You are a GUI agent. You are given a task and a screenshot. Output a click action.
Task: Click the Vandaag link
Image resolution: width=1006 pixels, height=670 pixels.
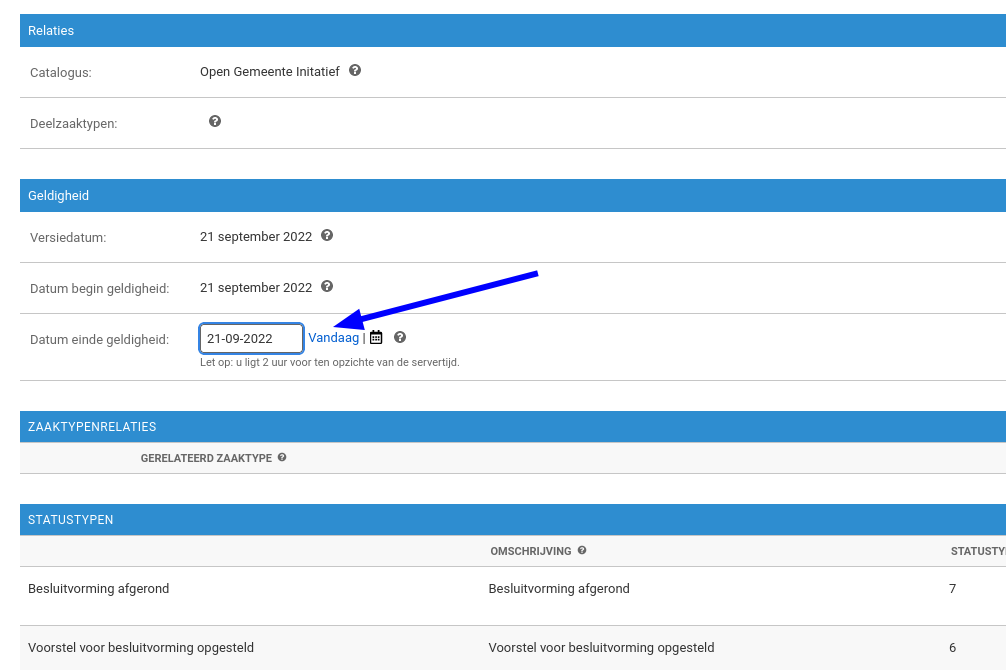pos(333,337)
